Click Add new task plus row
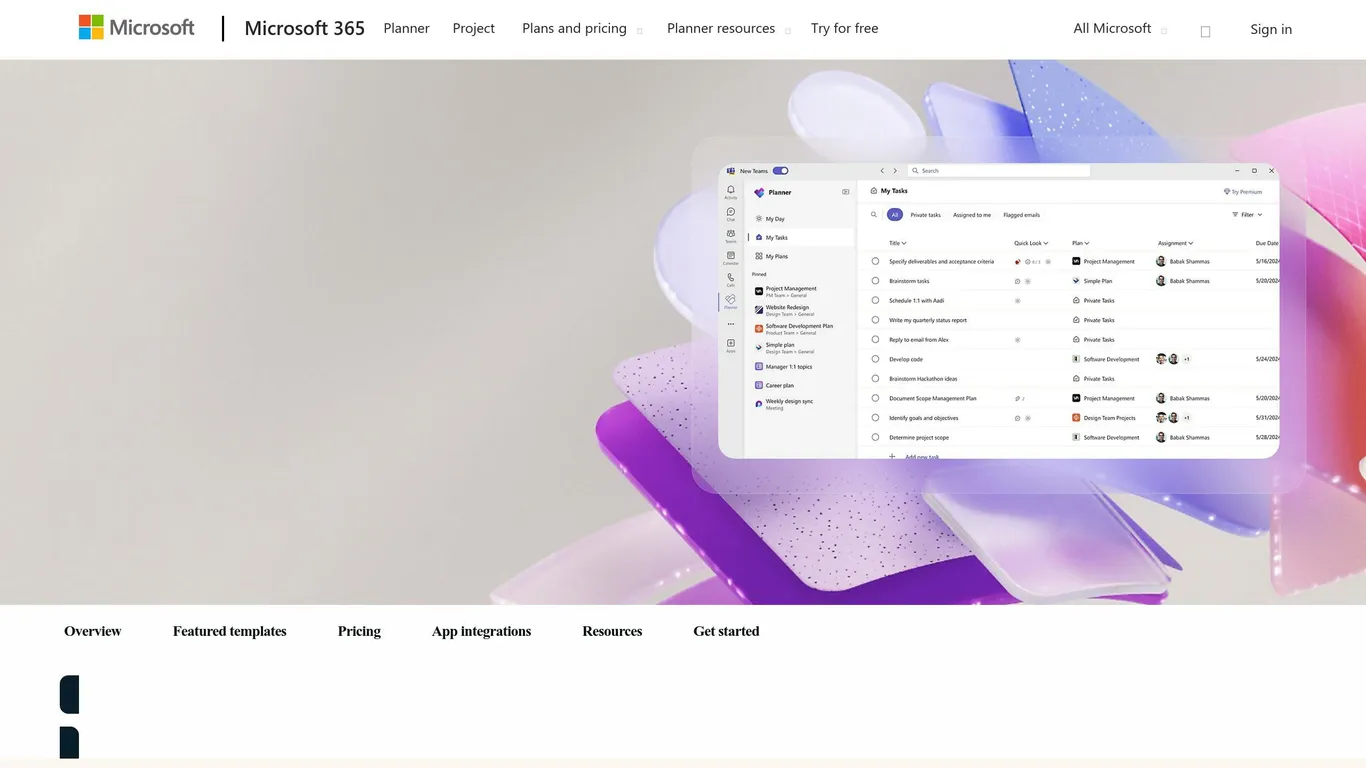Viewport: 1366px width, 768px height. [x=914, y=457]
